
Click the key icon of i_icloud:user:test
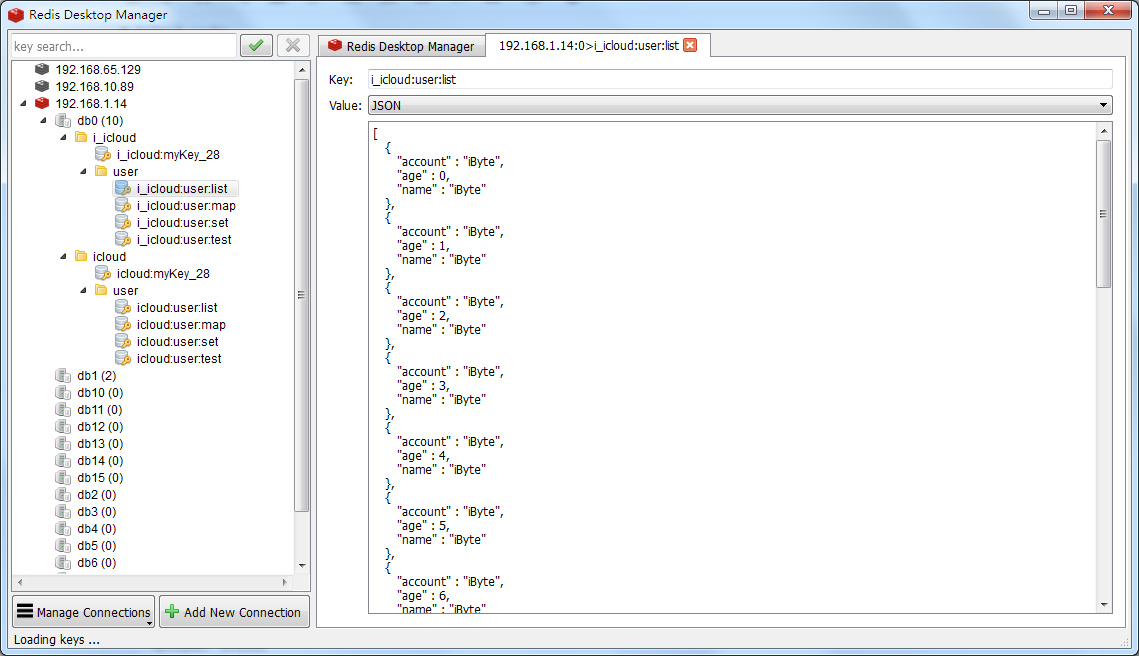pos(123,239)
